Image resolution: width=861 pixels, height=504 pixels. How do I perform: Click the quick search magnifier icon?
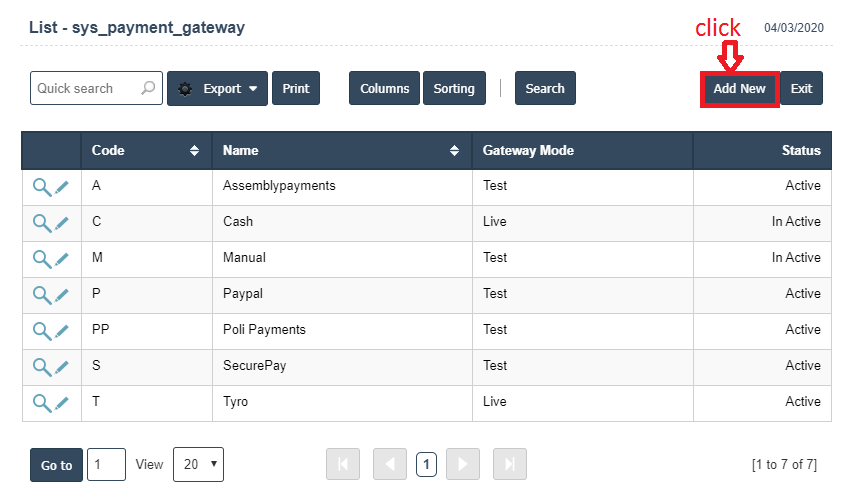click(x=148, y=88)
